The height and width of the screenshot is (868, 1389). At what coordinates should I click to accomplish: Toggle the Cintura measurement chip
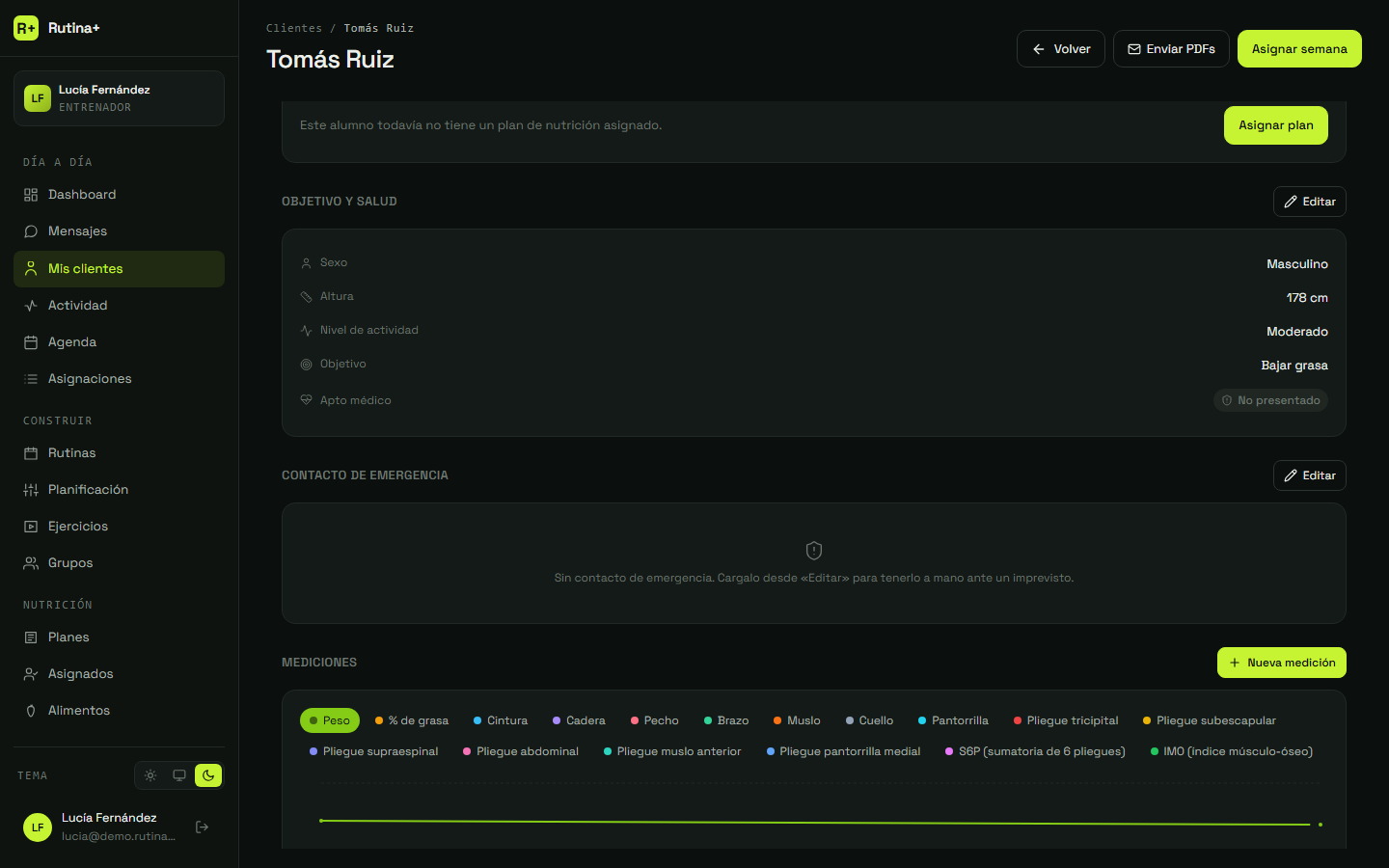pyautogui.click(x=501, y=720)
